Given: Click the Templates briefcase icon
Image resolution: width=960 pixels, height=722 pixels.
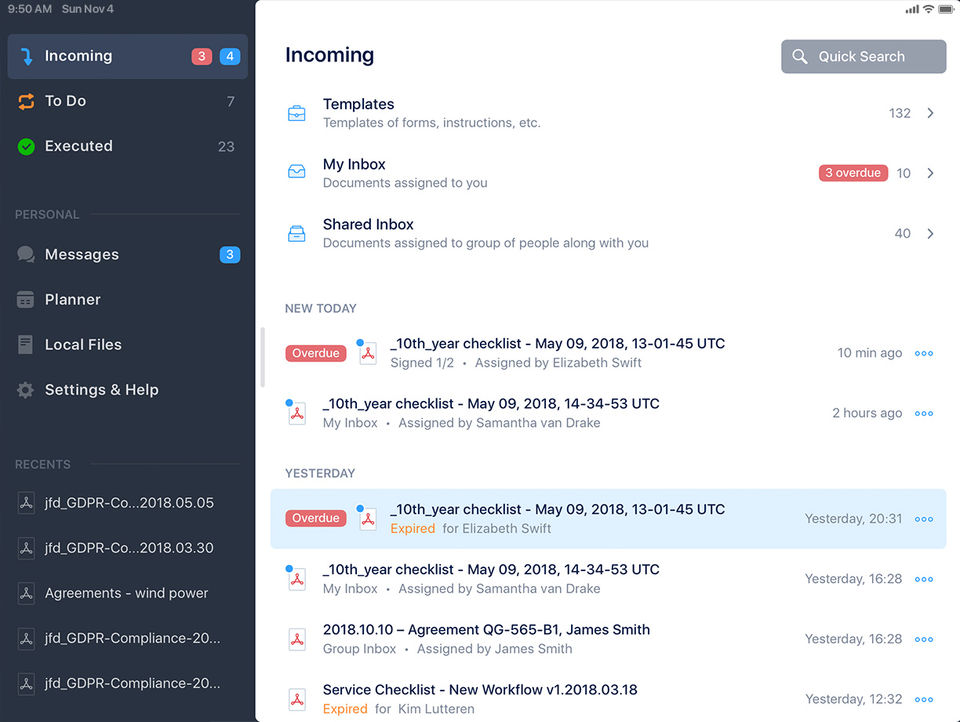Looking at the screenshot, I should (x=297, y=113).
